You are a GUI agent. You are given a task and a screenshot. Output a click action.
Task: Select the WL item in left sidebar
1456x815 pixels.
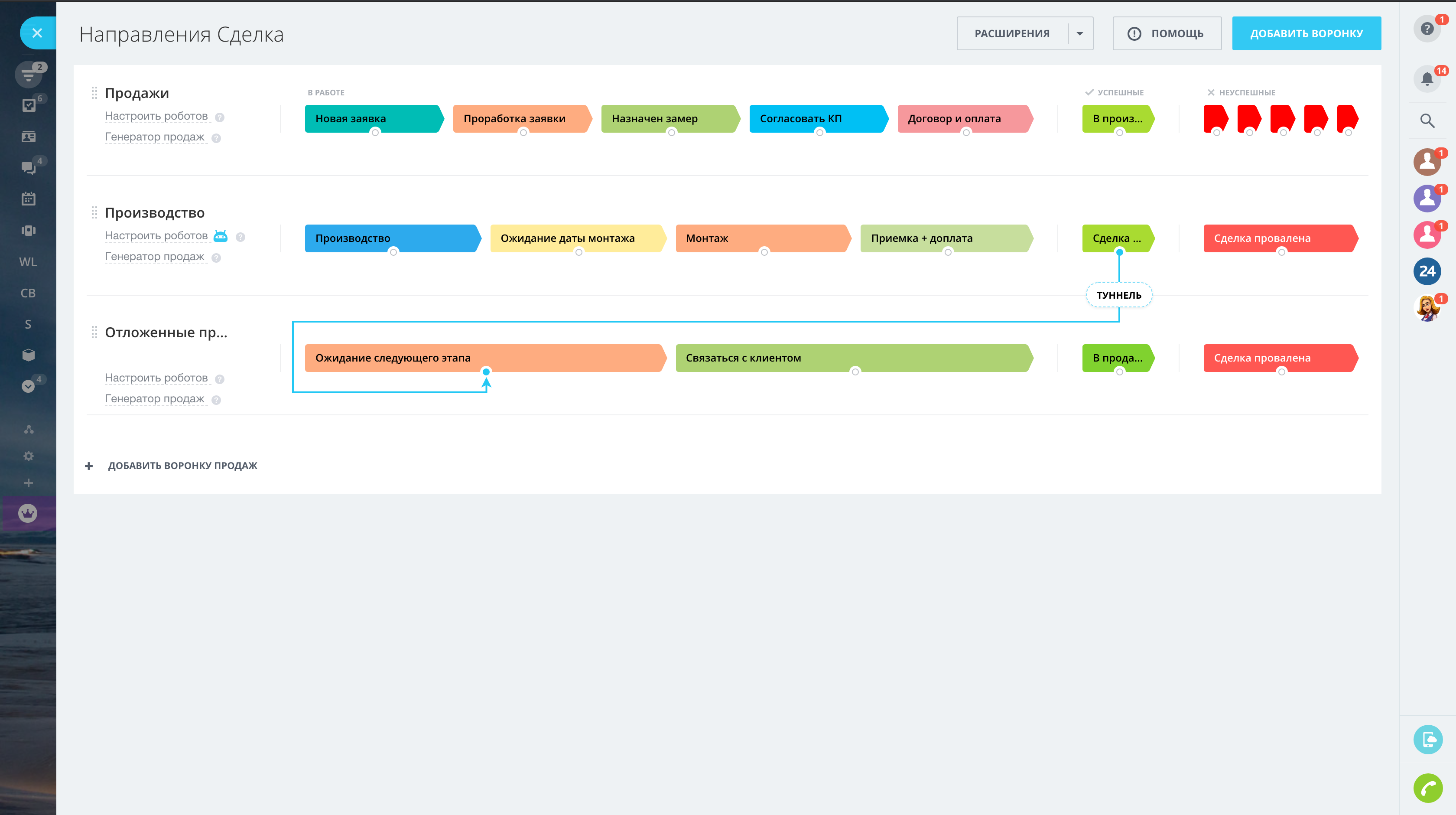pos(28,262)
